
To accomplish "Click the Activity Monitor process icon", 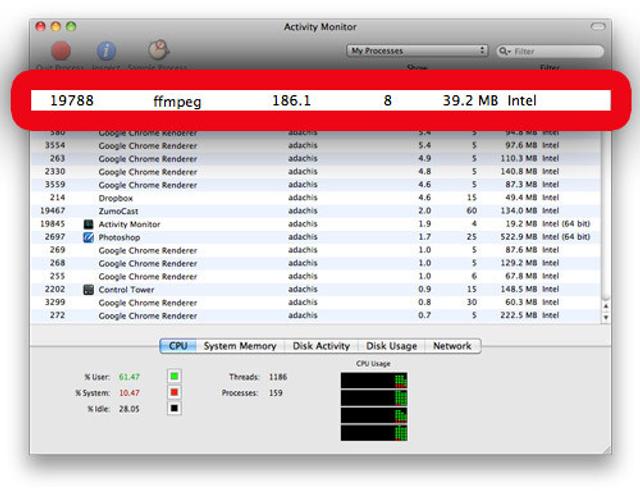I will [89, 225].
